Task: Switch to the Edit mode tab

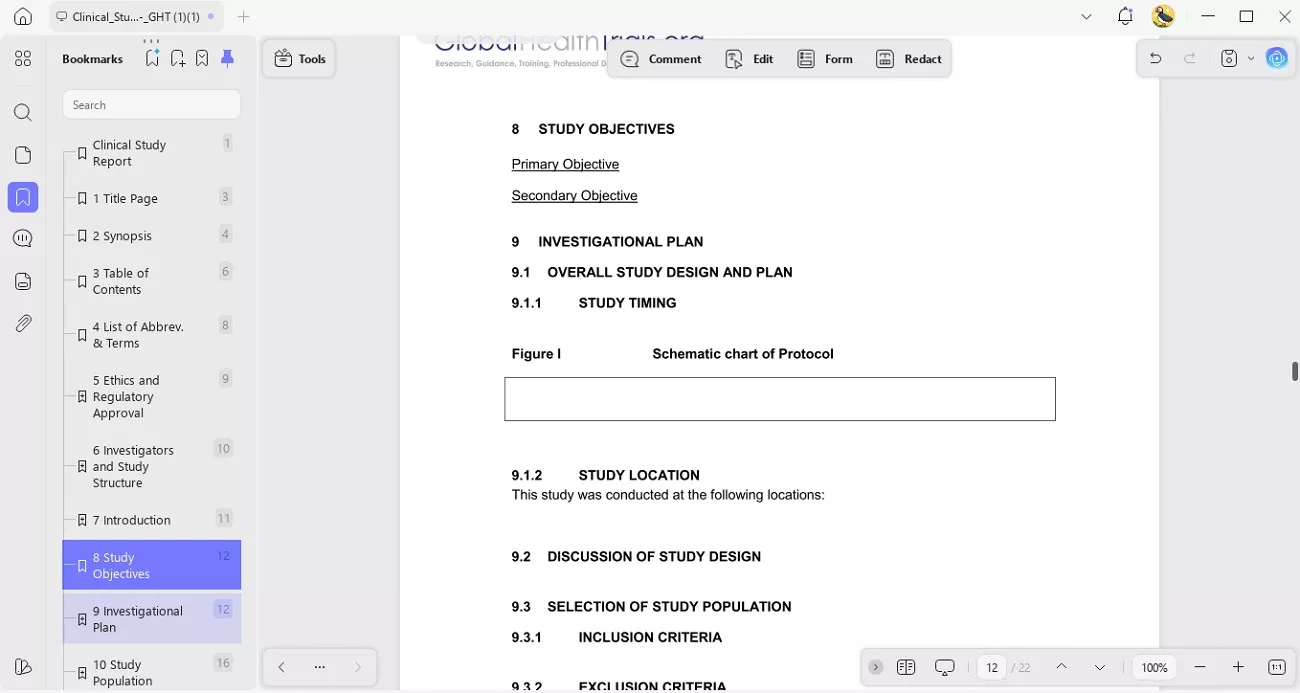Action: (x=749, y=58)
